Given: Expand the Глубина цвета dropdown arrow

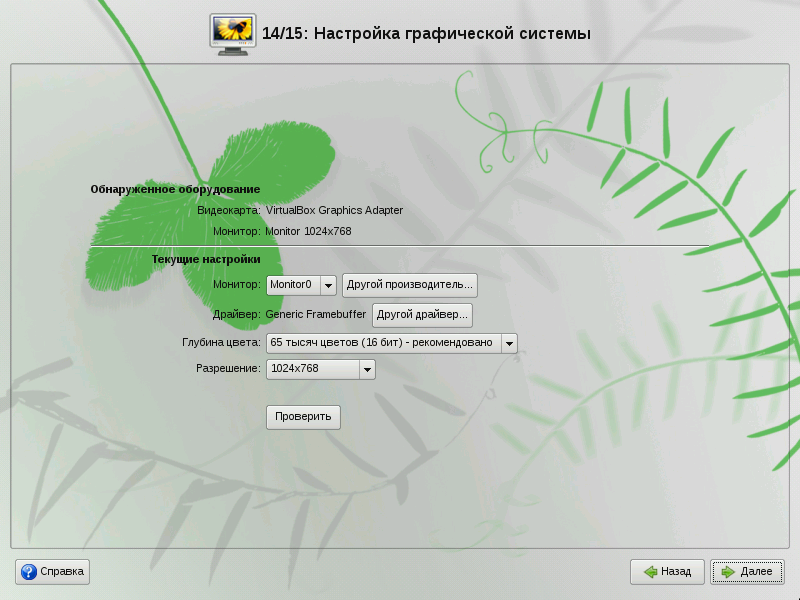Looking at the screenshot, I should click(x=509, y=343).
